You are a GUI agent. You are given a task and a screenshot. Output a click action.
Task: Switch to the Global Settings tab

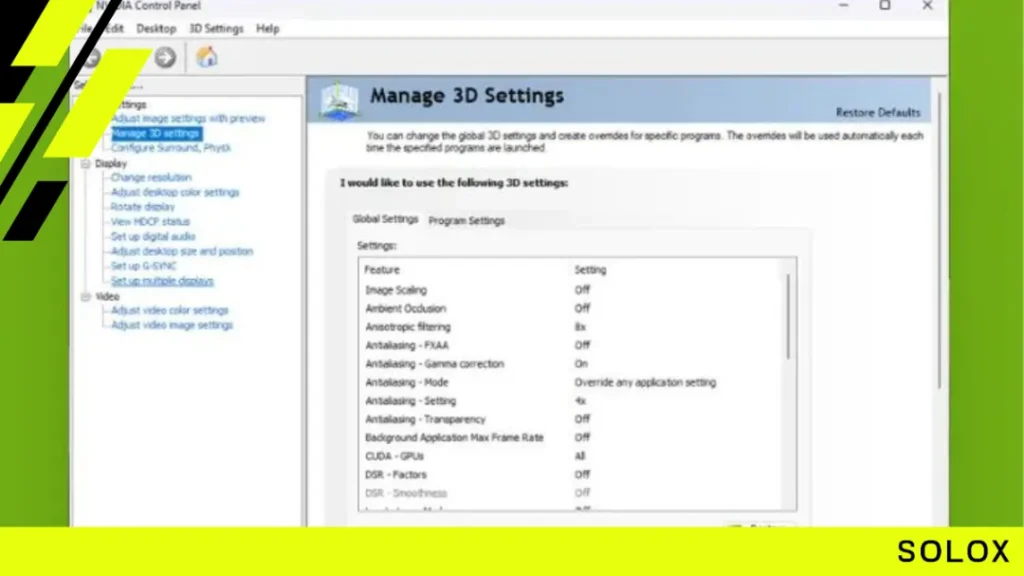[x=385, y=219]
